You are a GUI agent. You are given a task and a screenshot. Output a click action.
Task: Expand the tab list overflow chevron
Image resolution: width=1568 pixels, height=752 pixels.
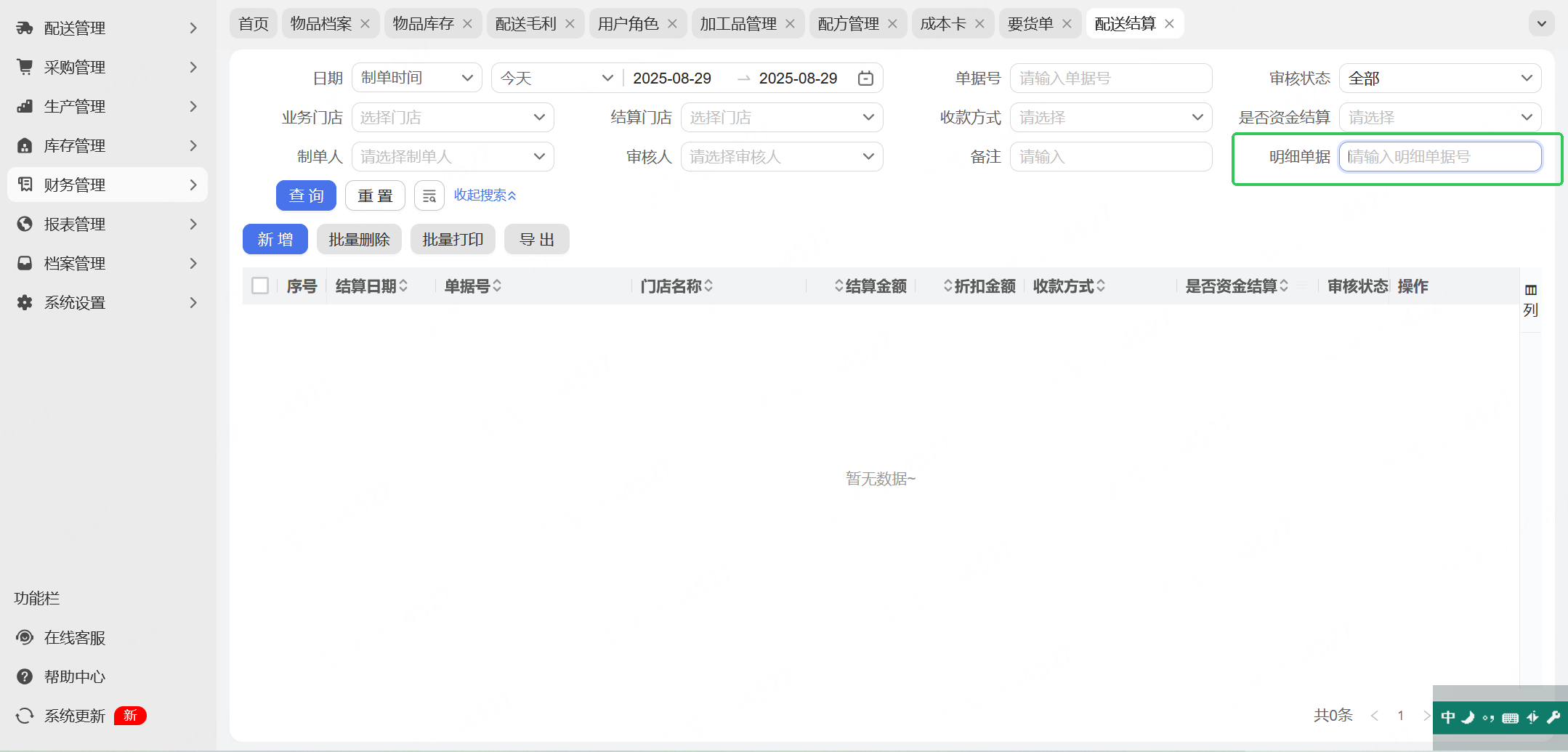coord(1541,23)
